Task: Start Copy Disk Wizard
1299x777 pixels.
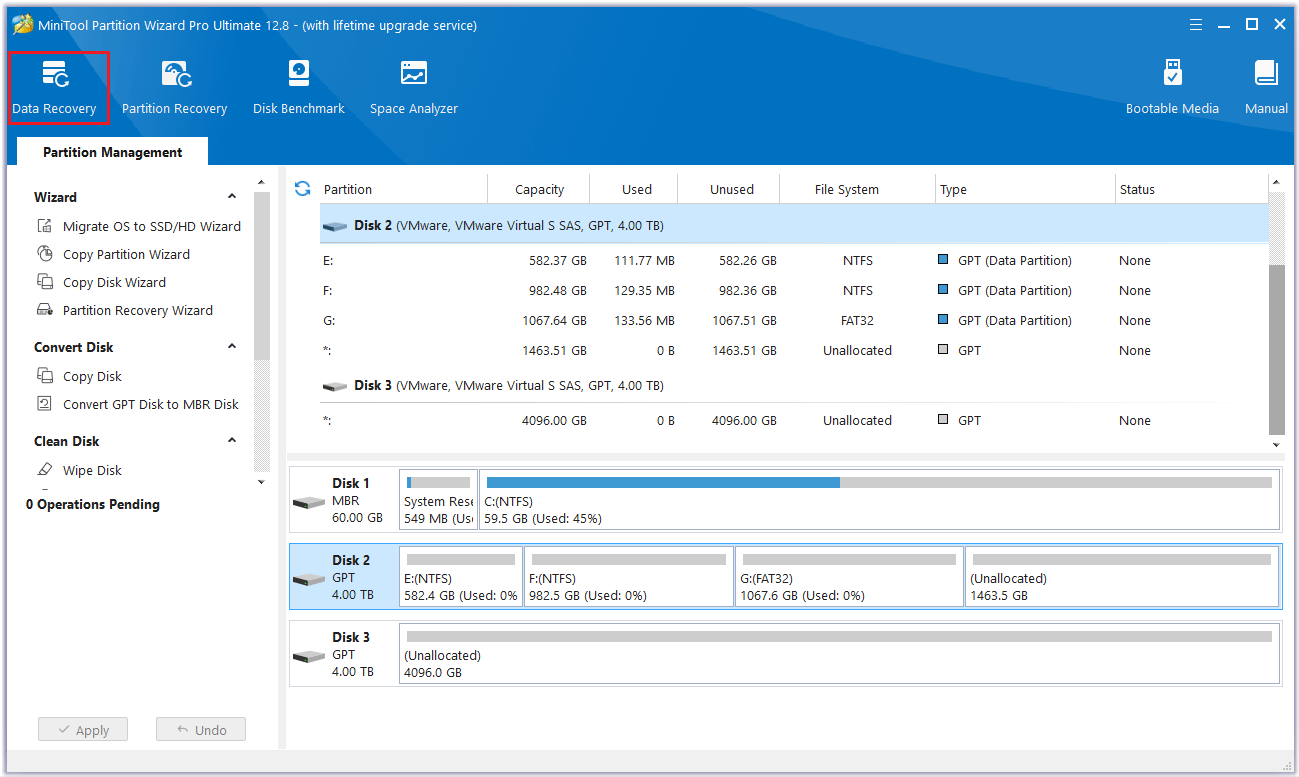Action: click(101, 282)
